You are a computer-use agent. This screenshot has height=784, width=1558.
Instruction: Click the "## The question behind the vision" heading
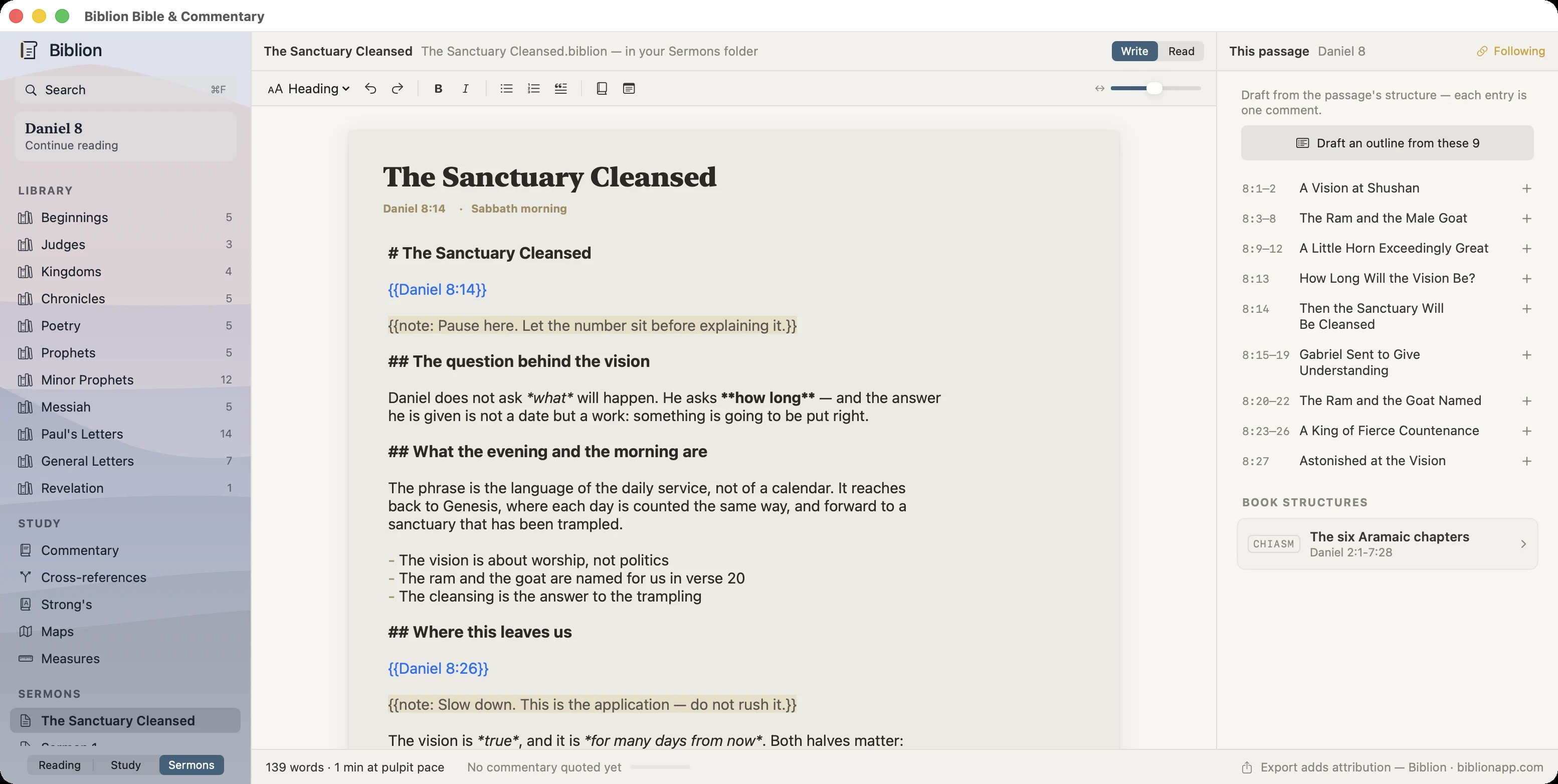(x=519, y=362)
